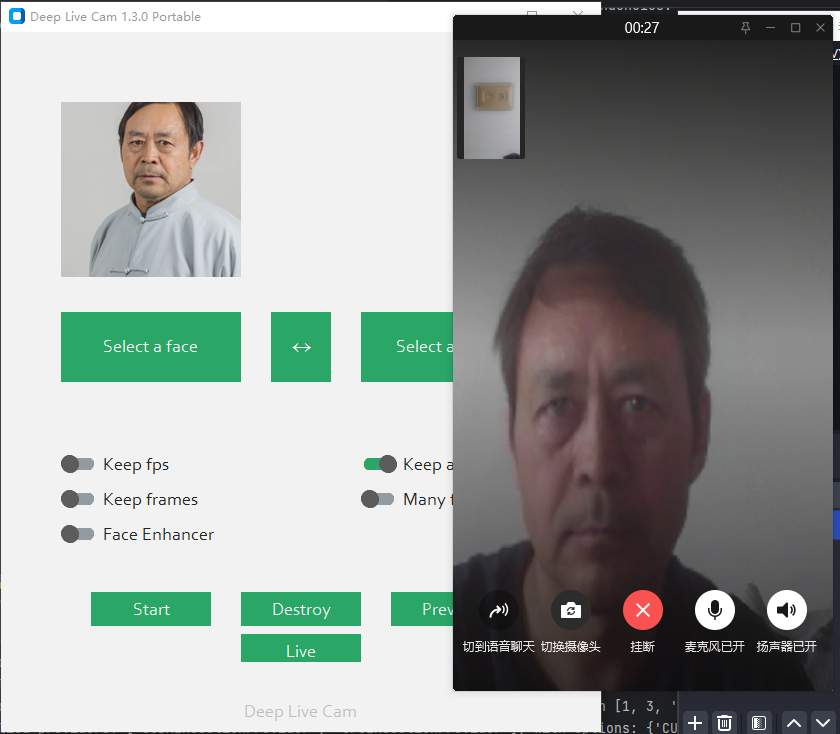Disable the green Keep audio toggle
This screenshot has height=734, width=840.
380,464
